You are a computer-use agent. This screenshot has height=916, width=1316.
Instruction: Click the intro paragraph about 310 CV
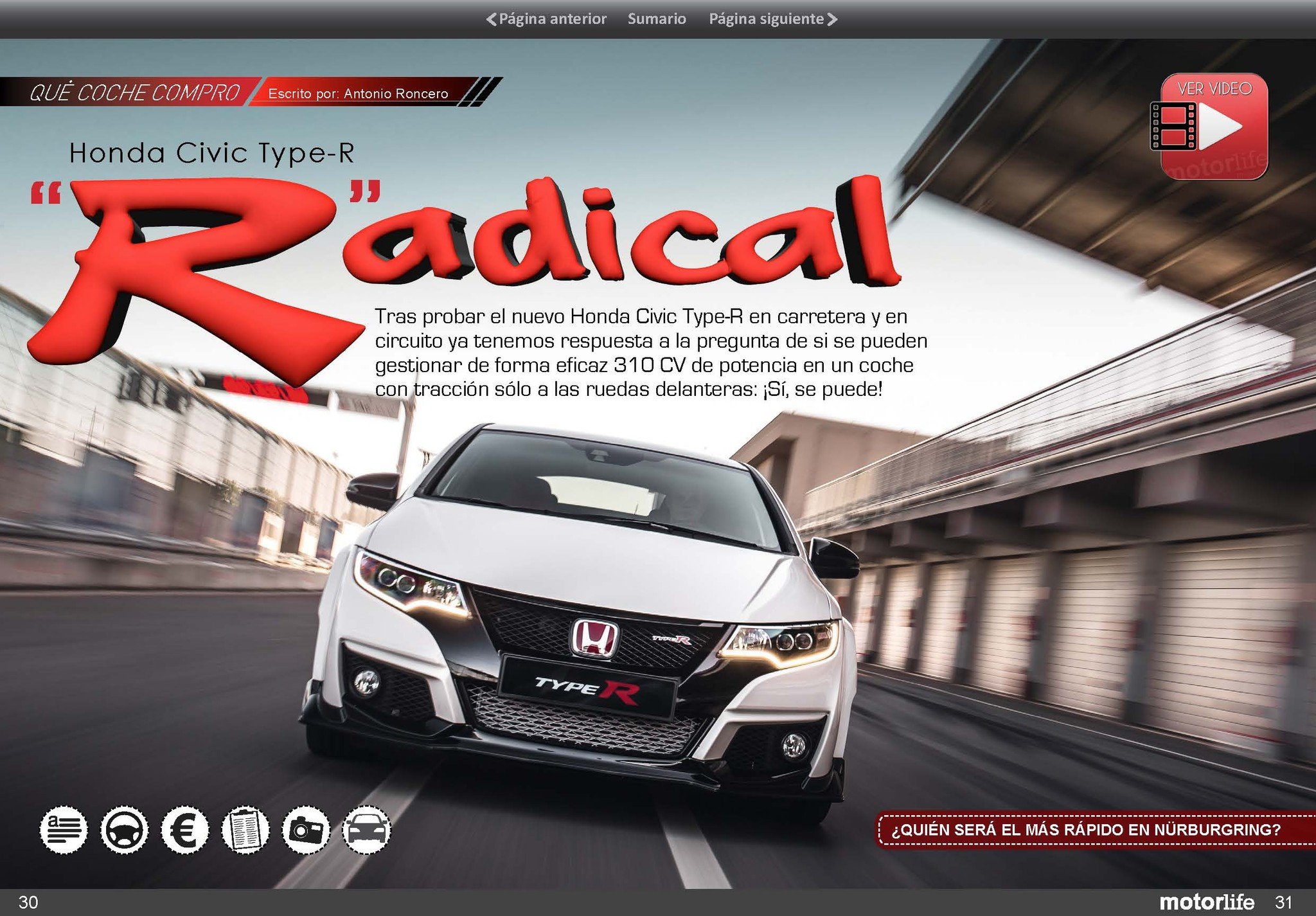(x=651, y=353)
